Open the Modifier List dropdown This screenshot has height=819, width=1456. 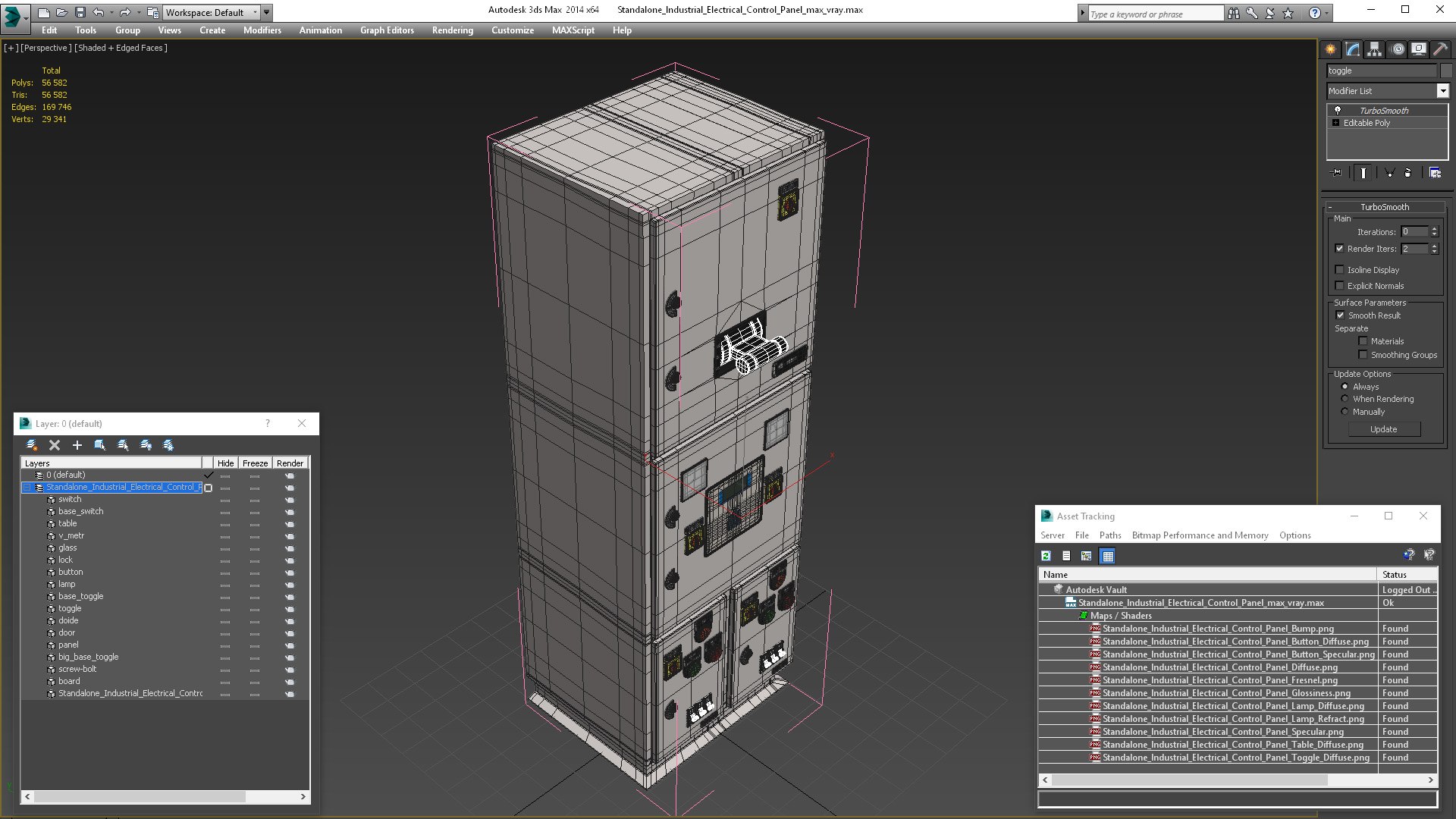tap(1442, 91)
